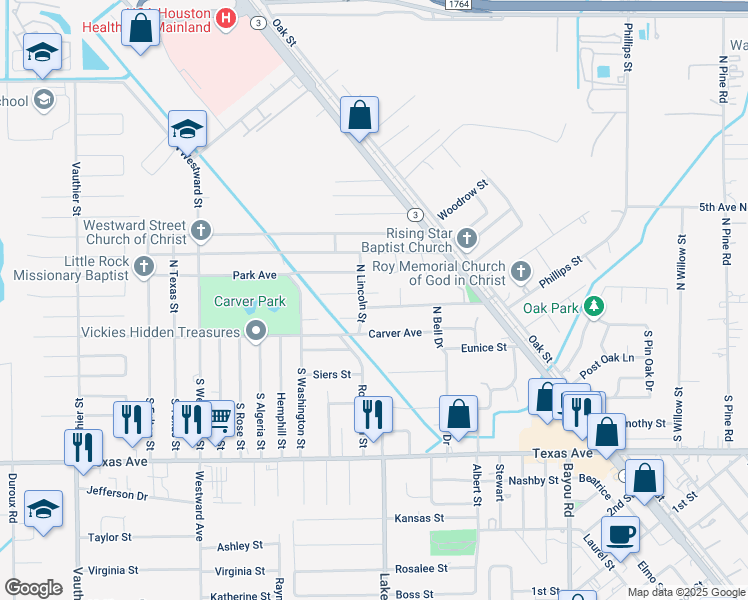The height and width of the screenshot is (600, 748).
Task: Select the 'N Willow St' label
Action: [681, 262]
